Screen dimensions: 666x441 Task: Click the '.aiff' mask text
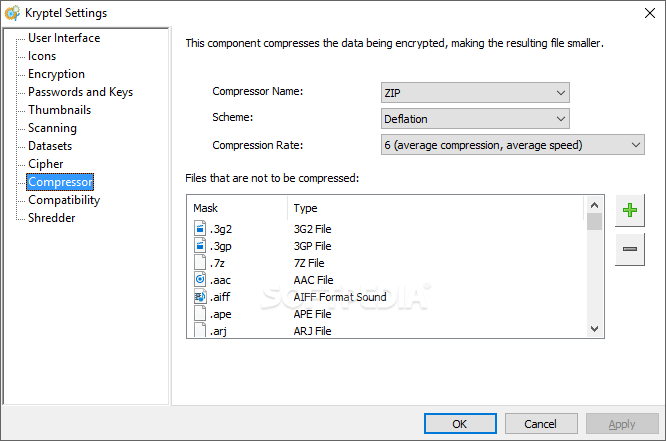(220, 297)
